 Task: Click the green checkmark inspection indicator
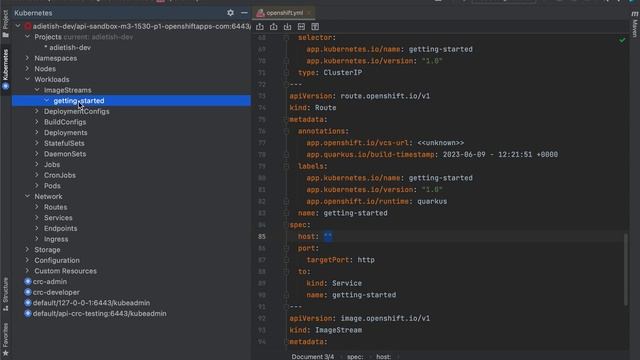coord(622,40)
